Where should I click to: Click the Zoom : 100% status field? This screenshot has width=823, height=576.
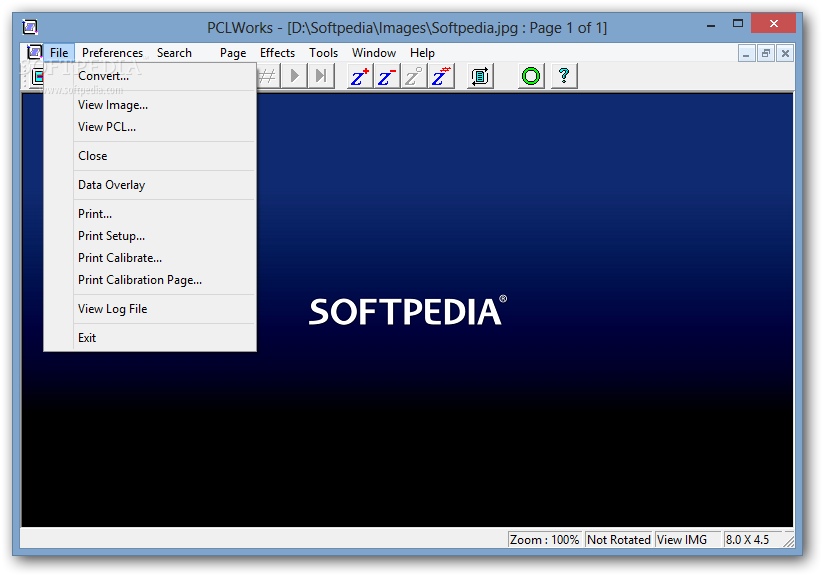pos(544,540)
